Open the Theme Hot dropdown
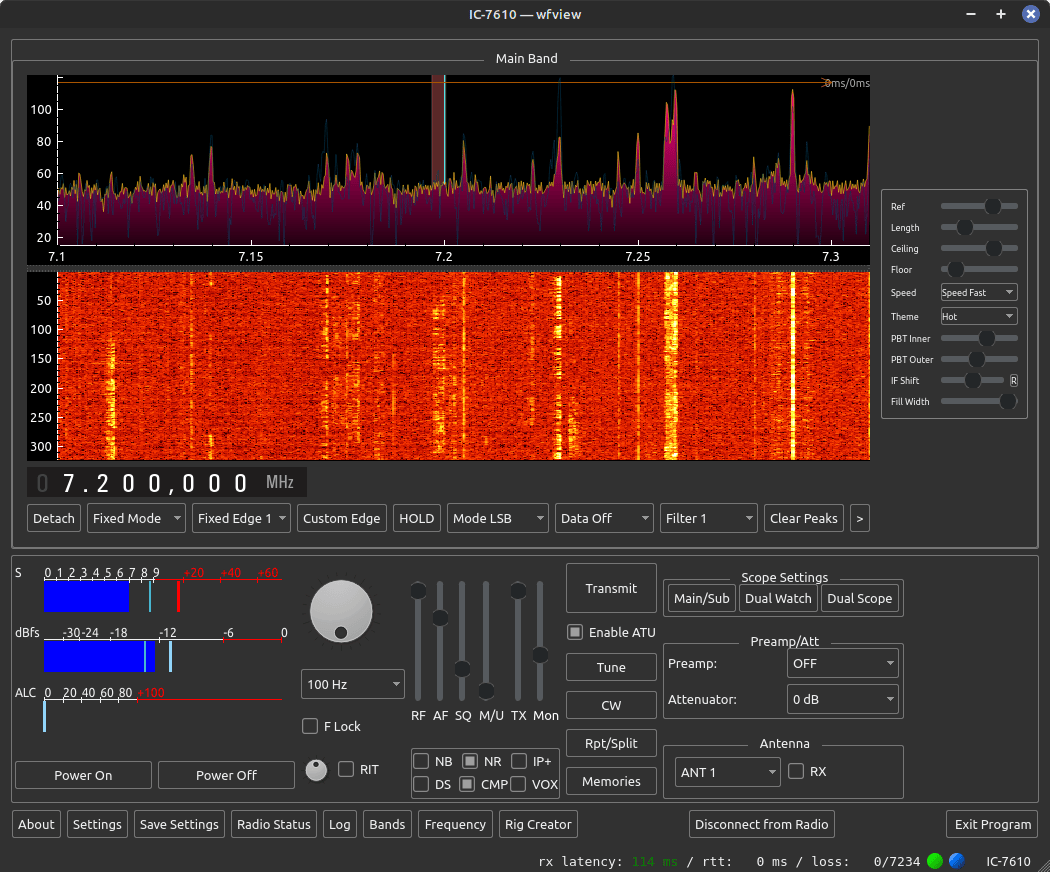This screenshot has width=1050, height=872. click(979, 317)
